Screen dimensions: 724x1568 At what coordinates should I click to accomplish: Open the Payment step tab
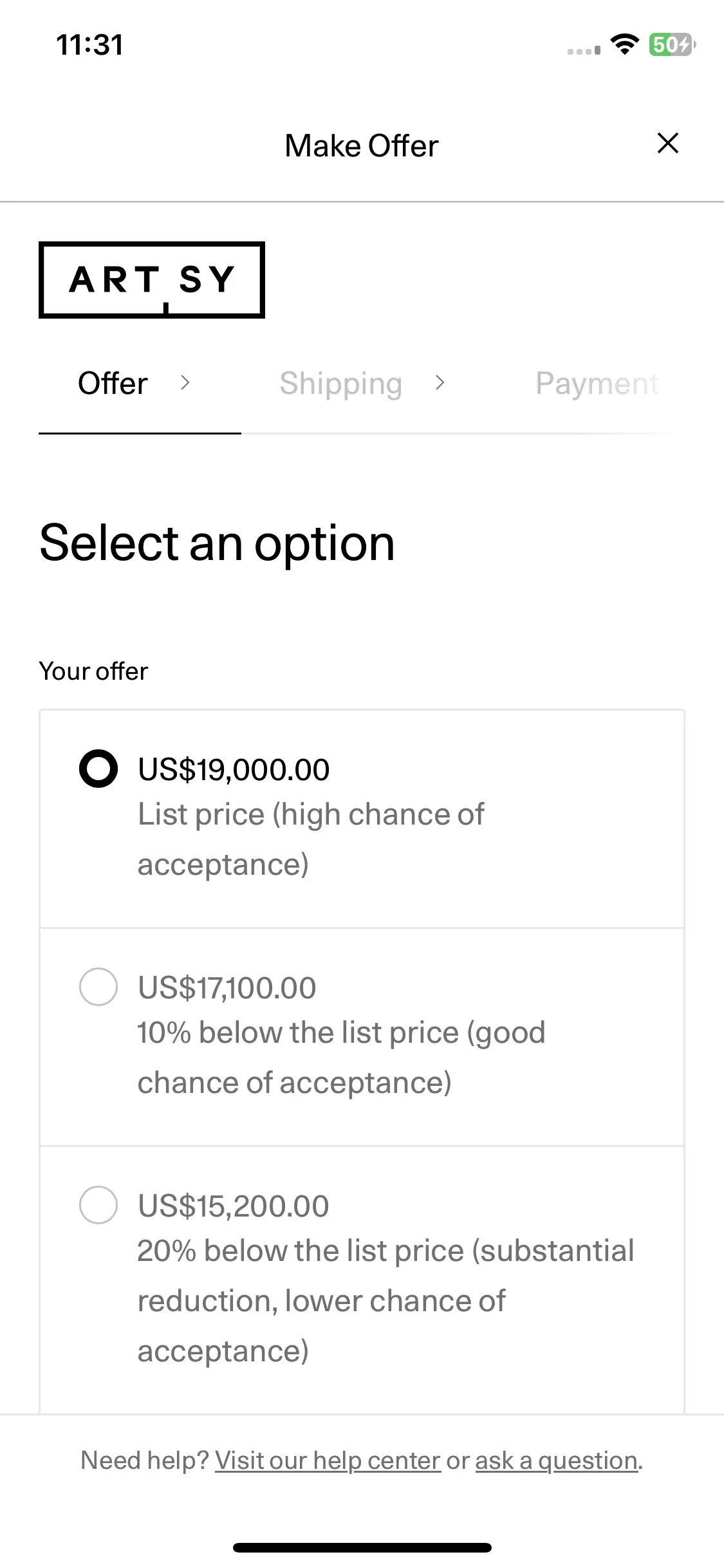tap(597, 384)
